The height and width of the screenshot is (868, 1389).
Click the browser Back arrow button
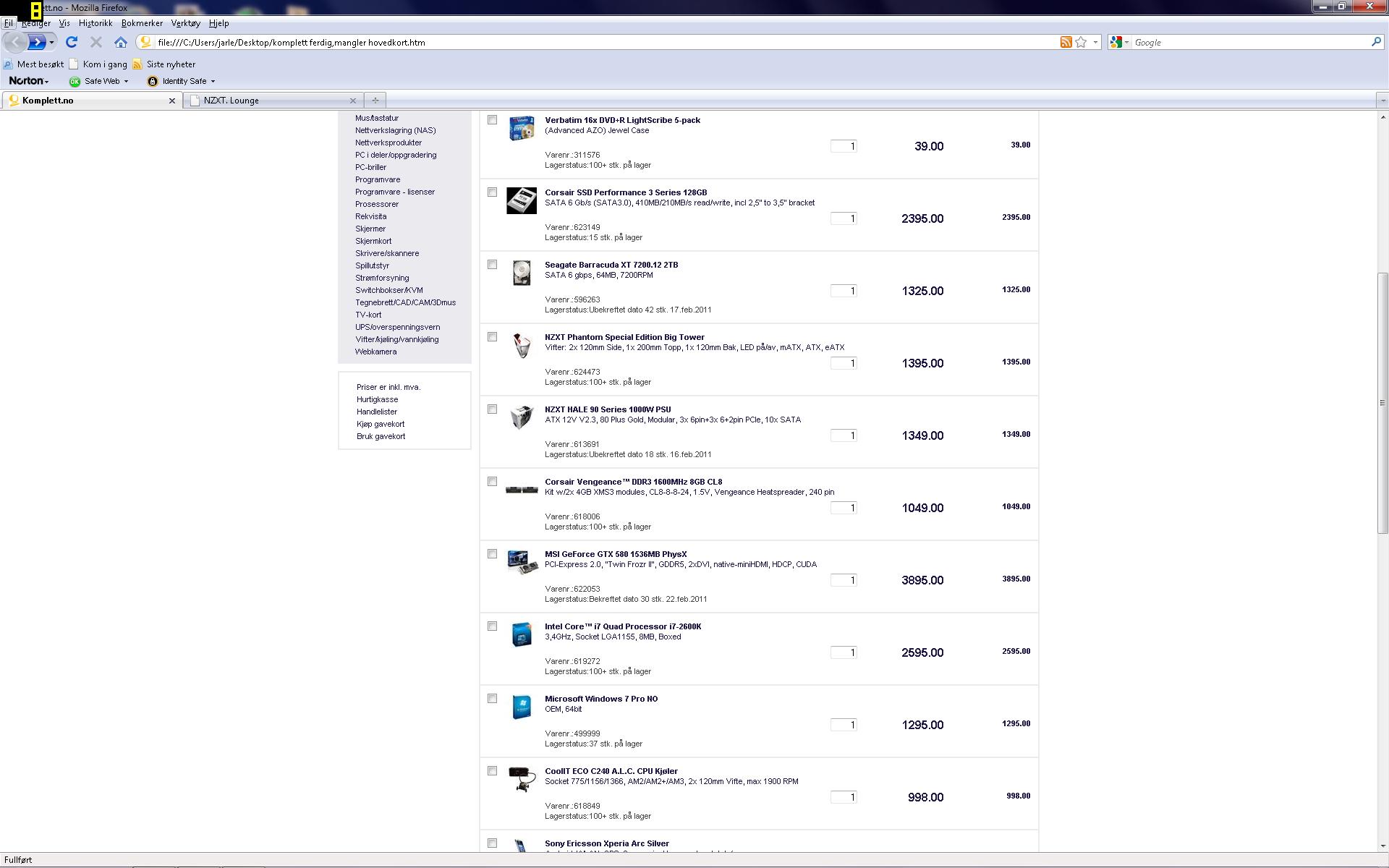coord(16,42)
